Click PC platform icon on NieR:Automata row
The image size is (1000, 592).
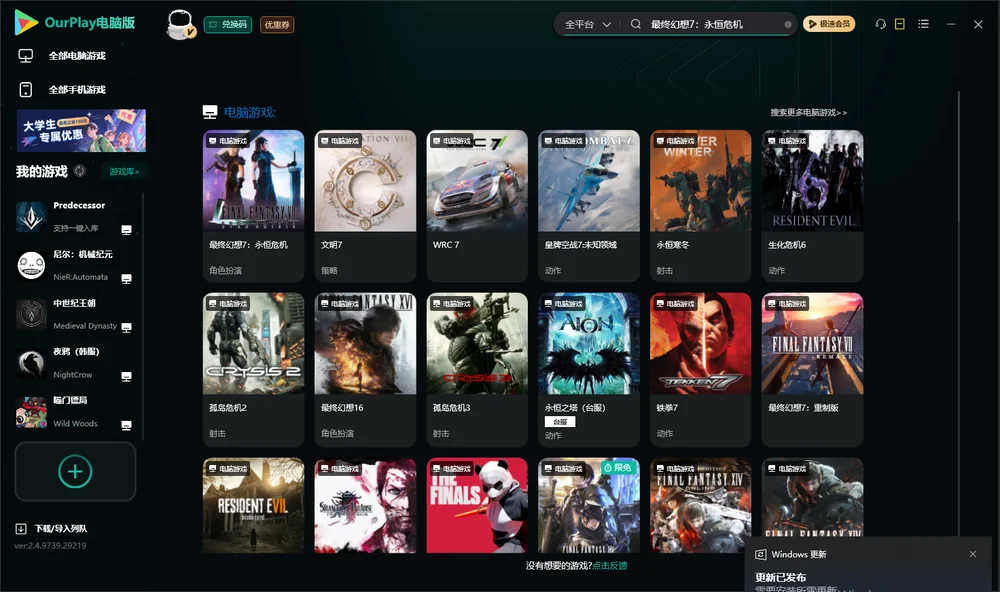(126, 279)
